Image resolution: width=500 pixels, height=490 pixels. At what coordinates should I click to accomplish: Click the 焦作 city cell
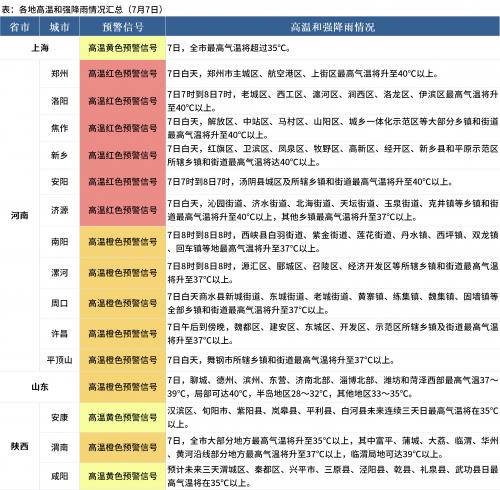(59, 128)
